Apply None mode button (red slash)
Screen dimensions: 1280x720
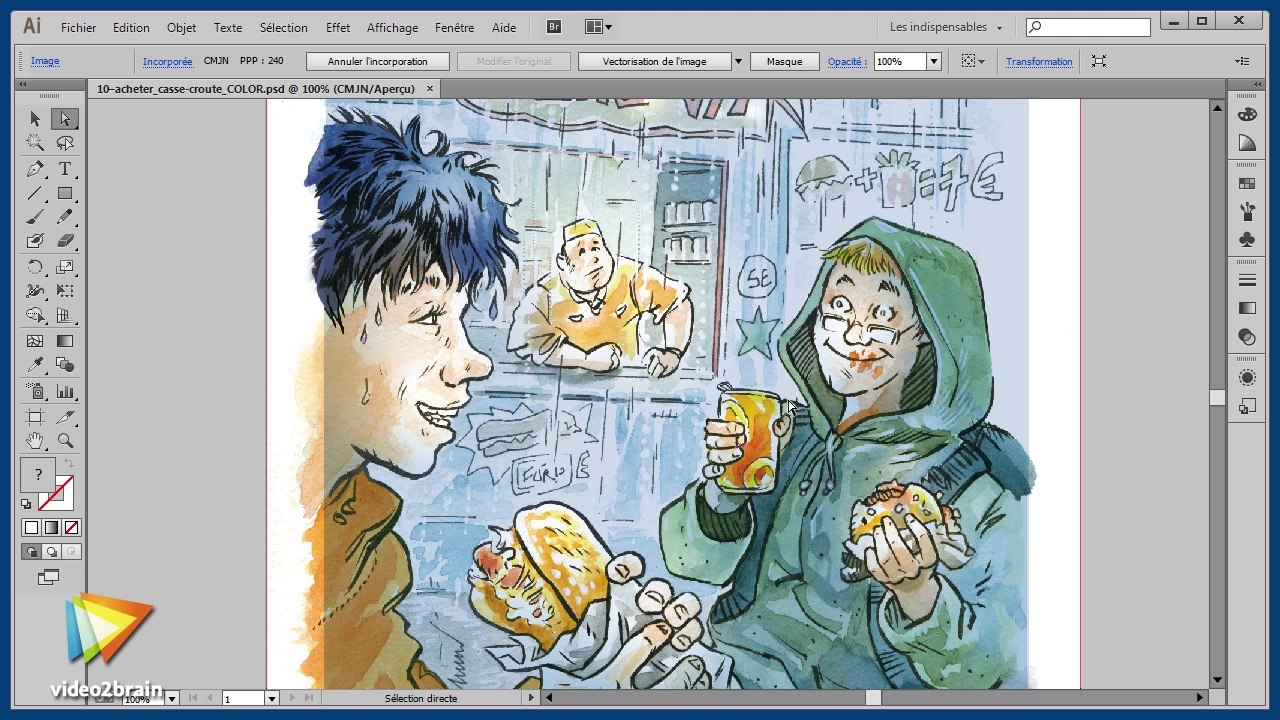[x=71, y=528]
